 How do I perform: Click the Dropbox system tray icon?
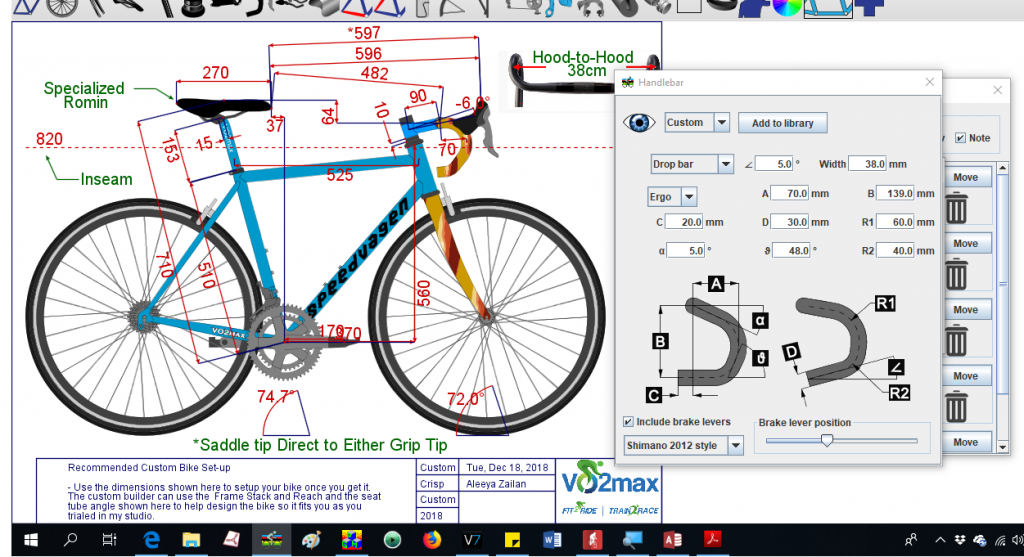click(959, 540)
